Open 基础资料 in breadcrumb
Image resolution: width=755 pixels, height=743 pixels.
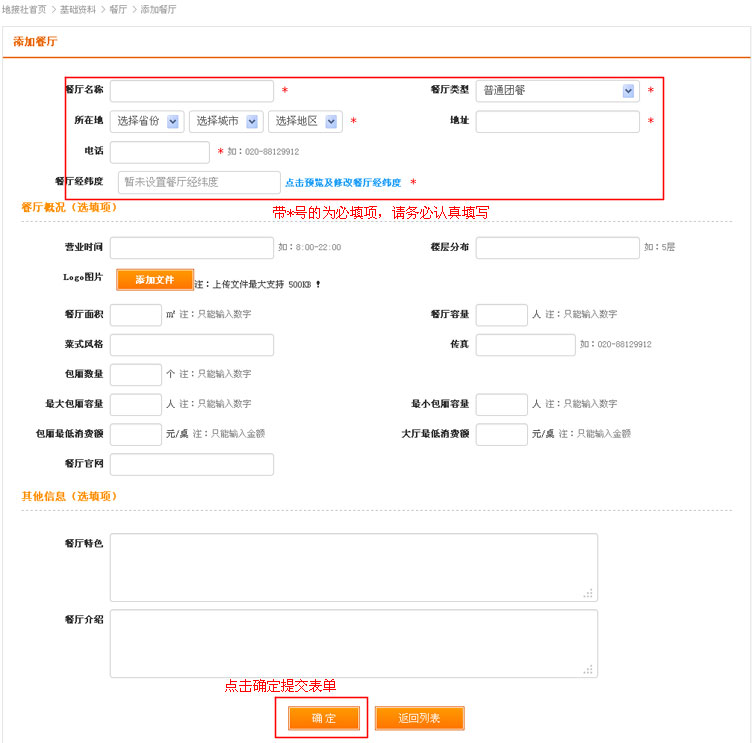79,9
